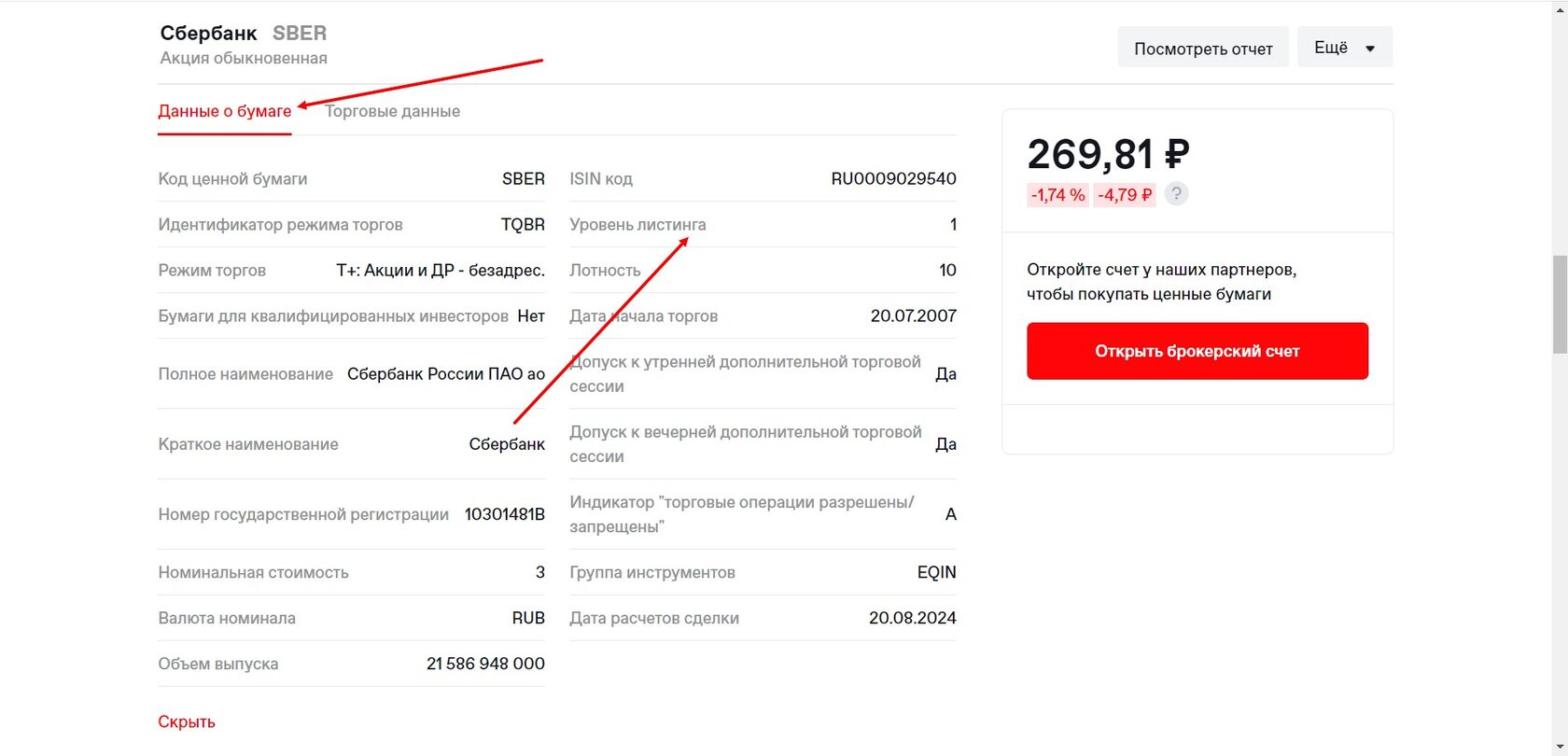Viewport: 1568px width, 756px height.
Task: Click the Уровень листинга label
Action: pyautogui.click(x=637, y=225)
